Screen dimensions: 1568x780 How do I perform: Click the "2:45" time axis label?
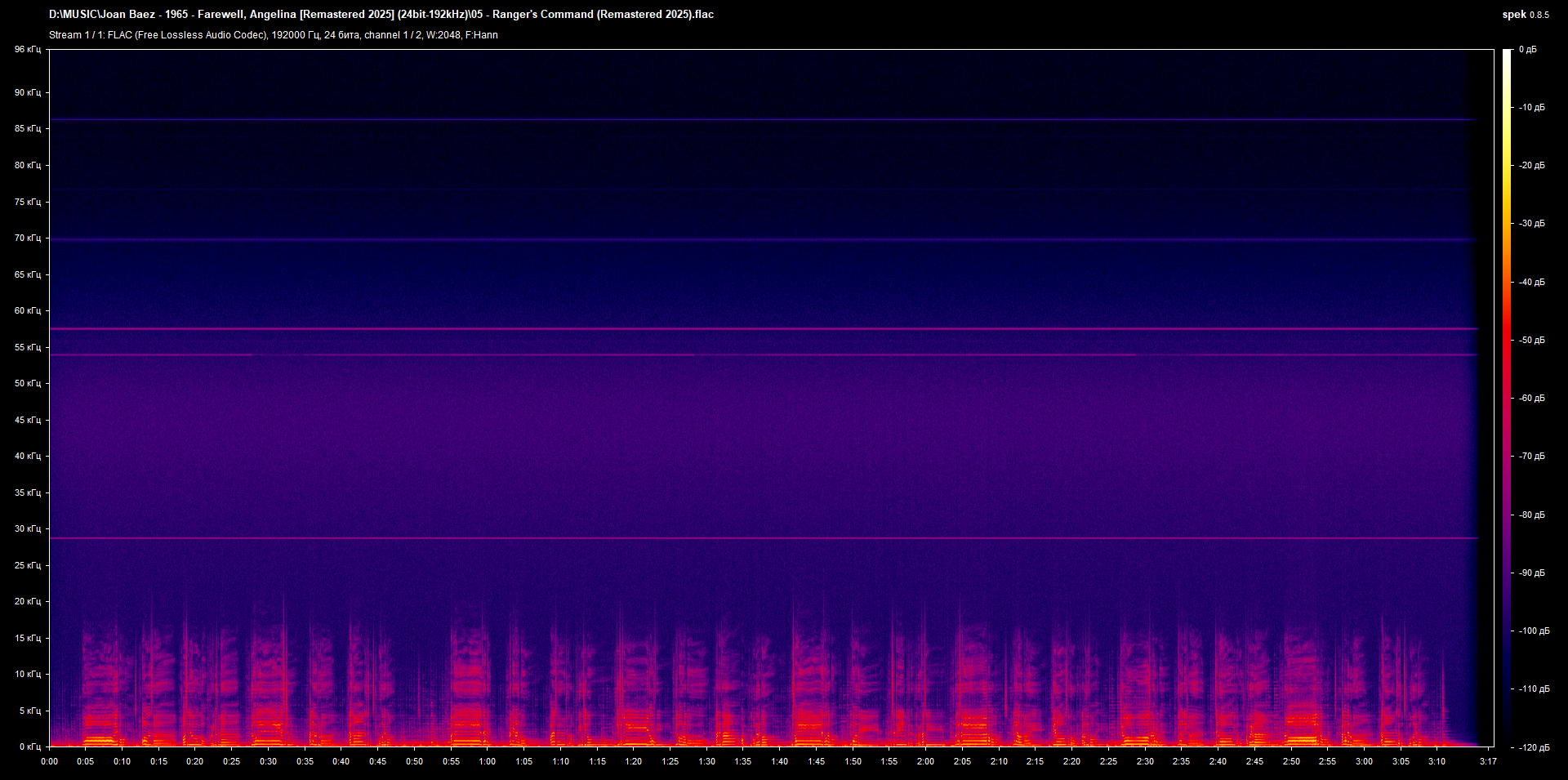pyautogui.click(x=1254, y=762)
